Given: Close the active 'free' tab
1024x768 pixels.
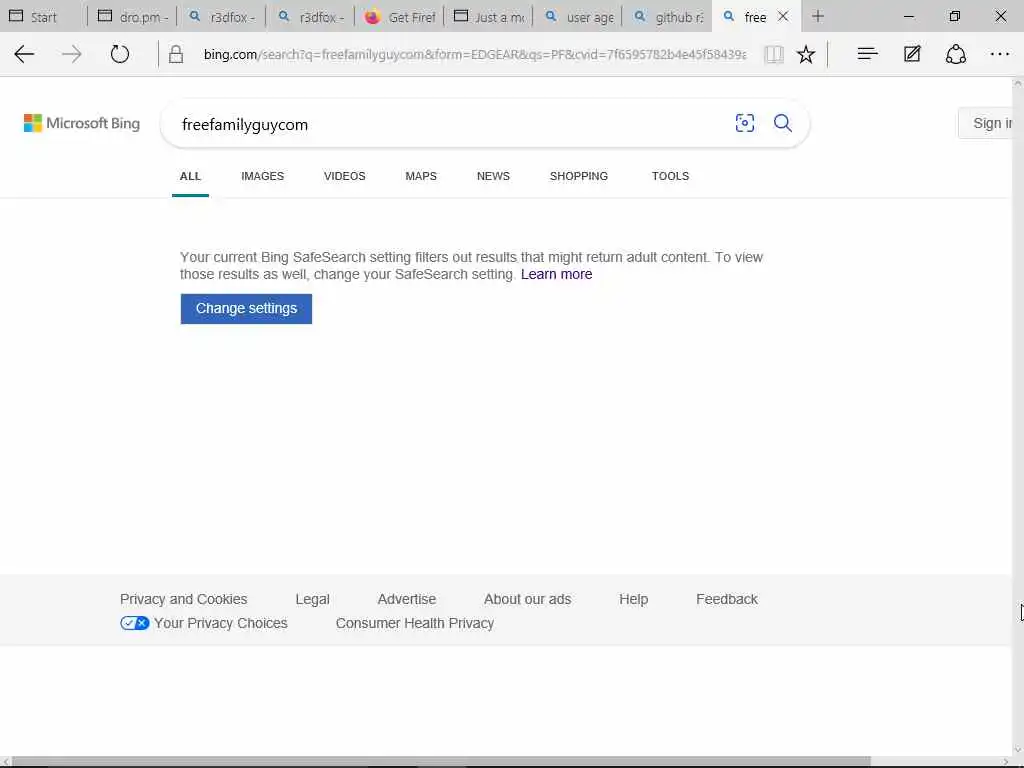Looking at the screenshot, I should 783,16.
